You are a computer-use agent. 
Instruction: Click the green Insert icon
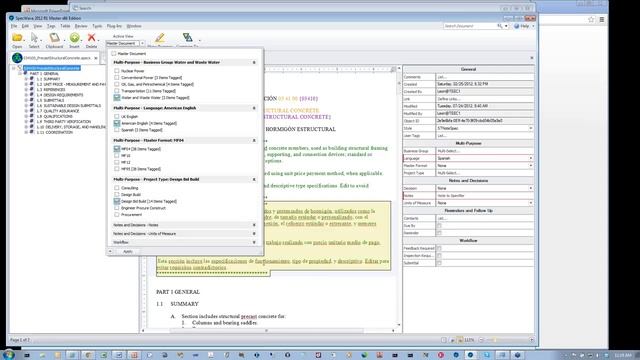pos(74,38)
